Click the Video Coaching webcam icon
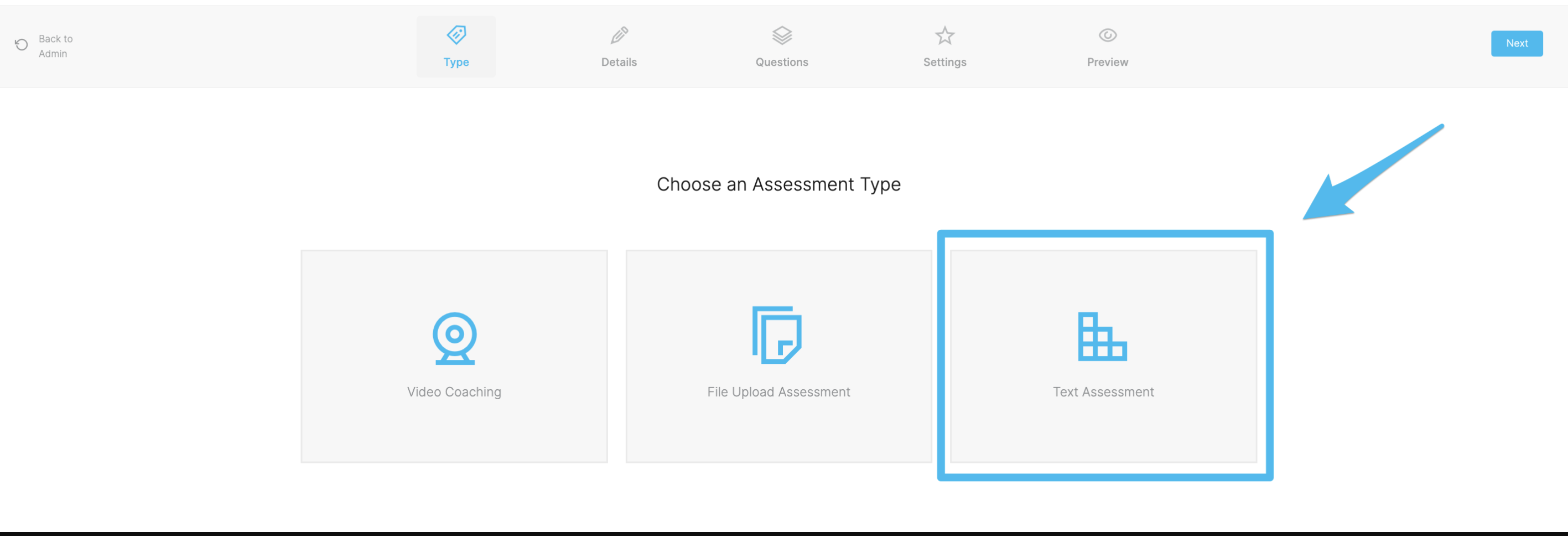The image size is (1568, 536). (x=455, y=338)
